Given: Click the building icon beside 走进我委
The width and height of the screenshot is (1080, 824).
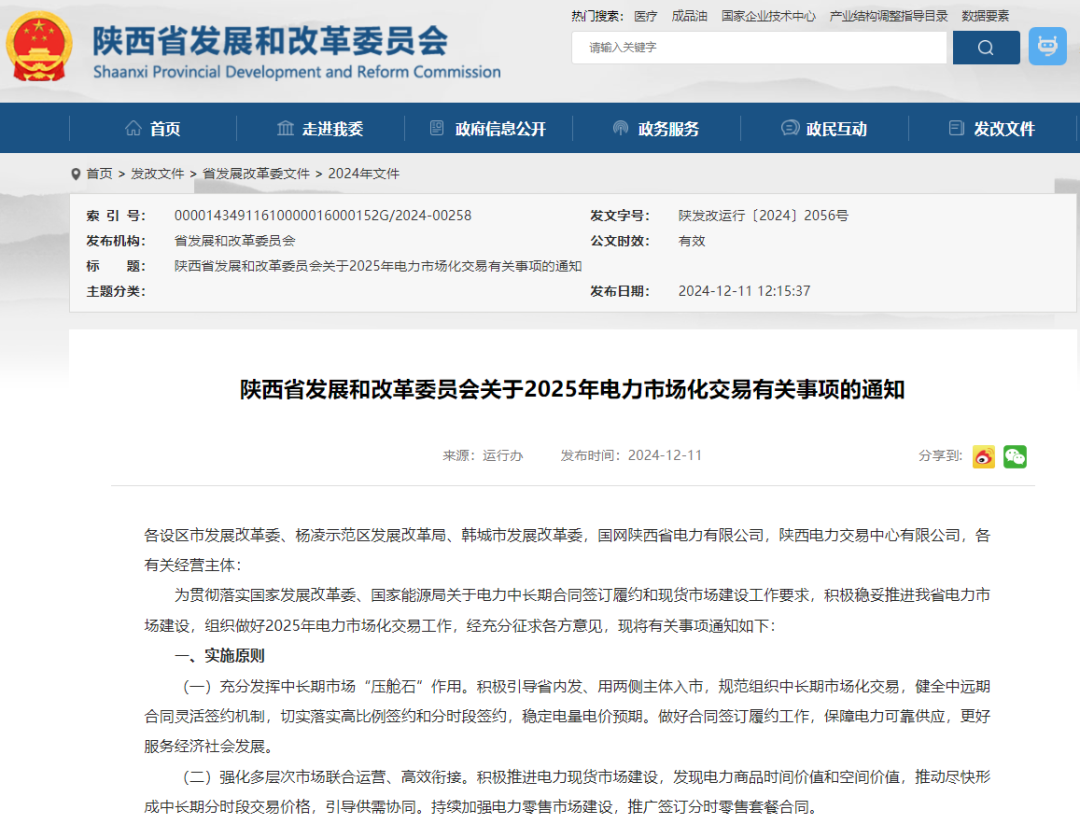Looking at the screenshot, I should pyautogui.click(x=285, y=128).
